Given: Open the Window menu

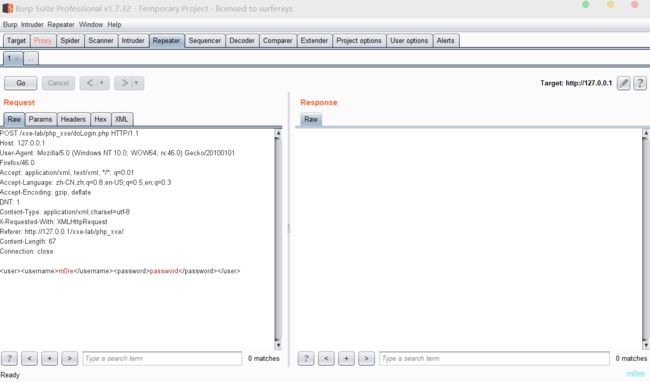Looking at the screenshot, I should point(91,25).
